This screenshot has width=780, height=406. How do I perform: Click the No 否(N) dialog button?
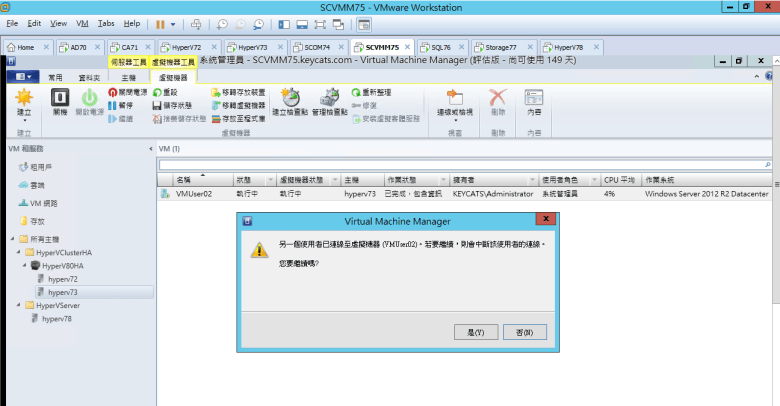(x=524, y=332)
